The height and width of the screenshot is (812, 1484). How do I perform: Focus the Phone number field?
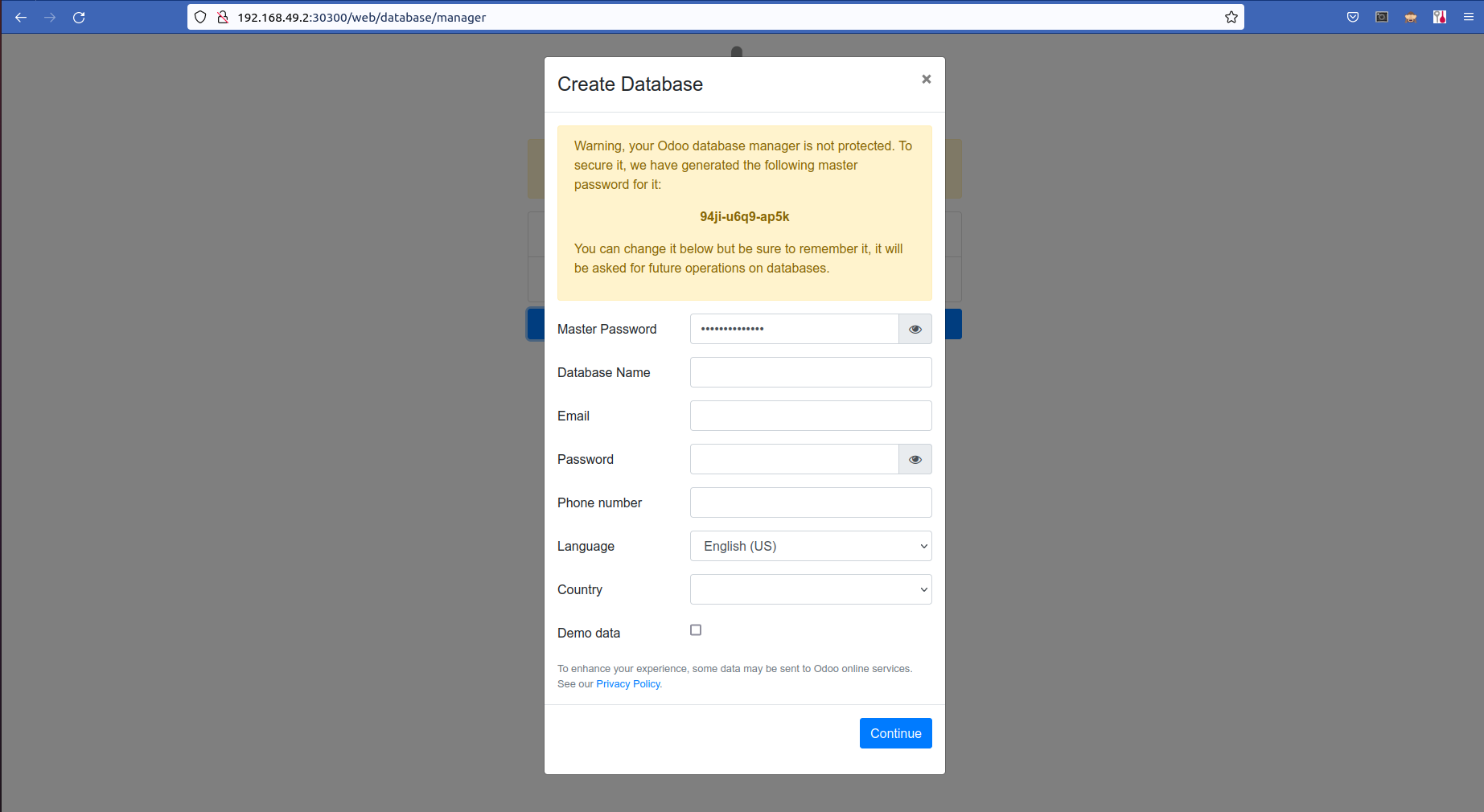coord(811,502)
